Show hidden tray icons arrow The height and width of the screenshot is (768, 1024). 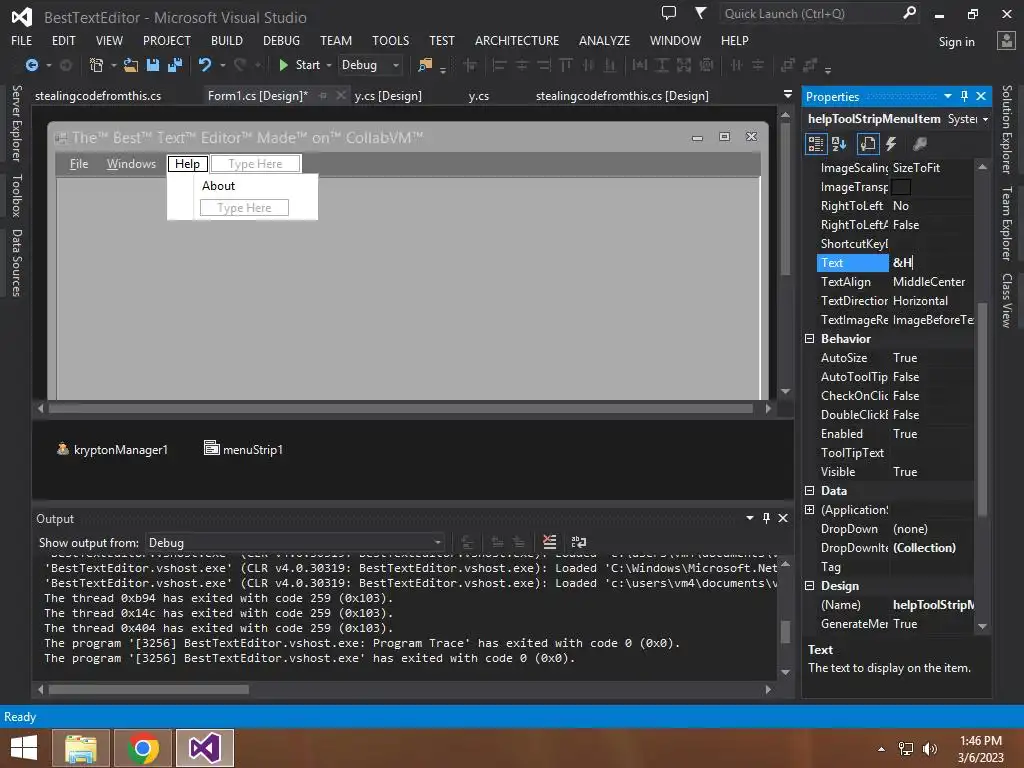click(x=882, y=749)
